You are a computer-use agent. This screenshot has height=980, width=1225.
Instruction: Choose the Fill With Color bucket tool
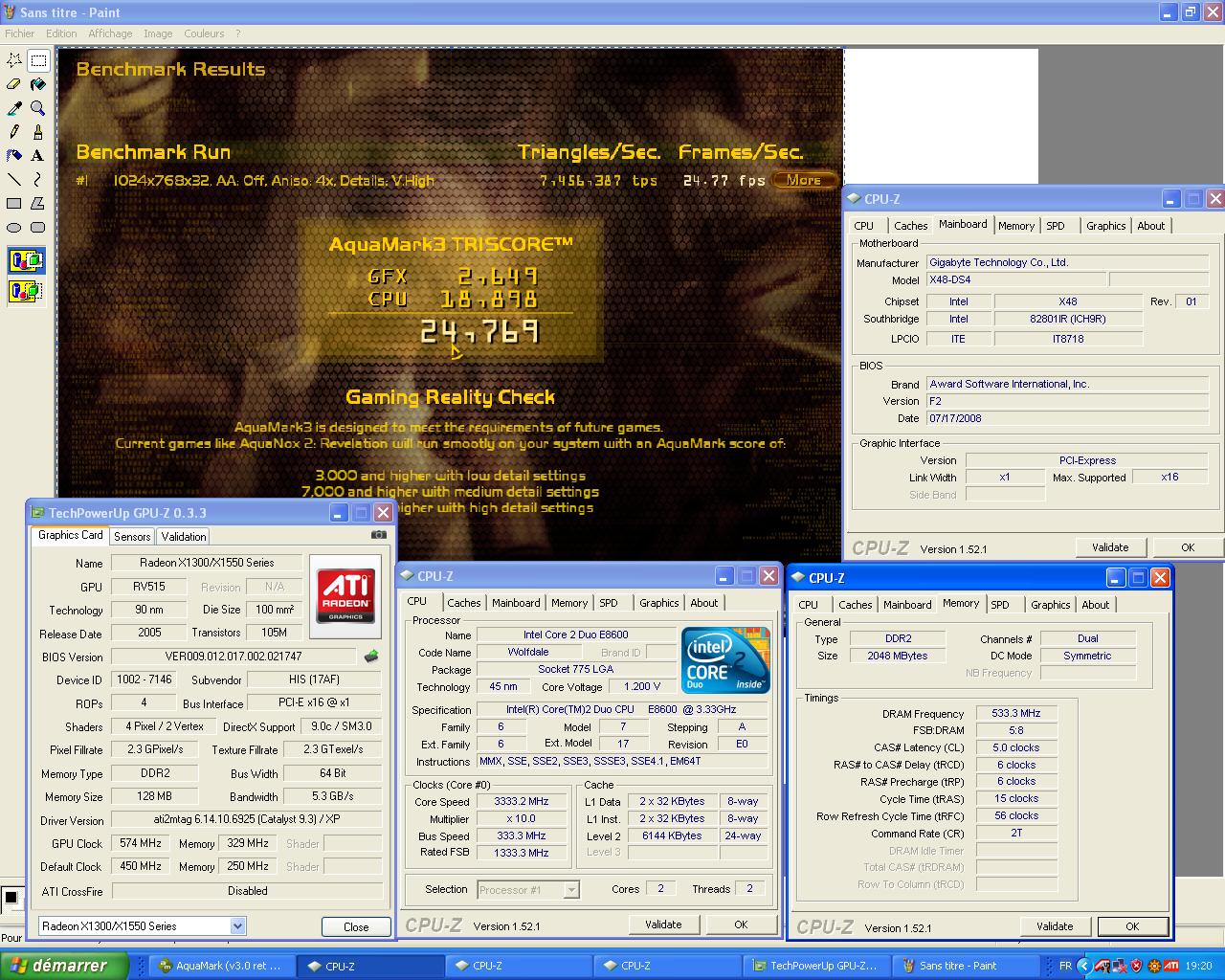pos(37,84)
